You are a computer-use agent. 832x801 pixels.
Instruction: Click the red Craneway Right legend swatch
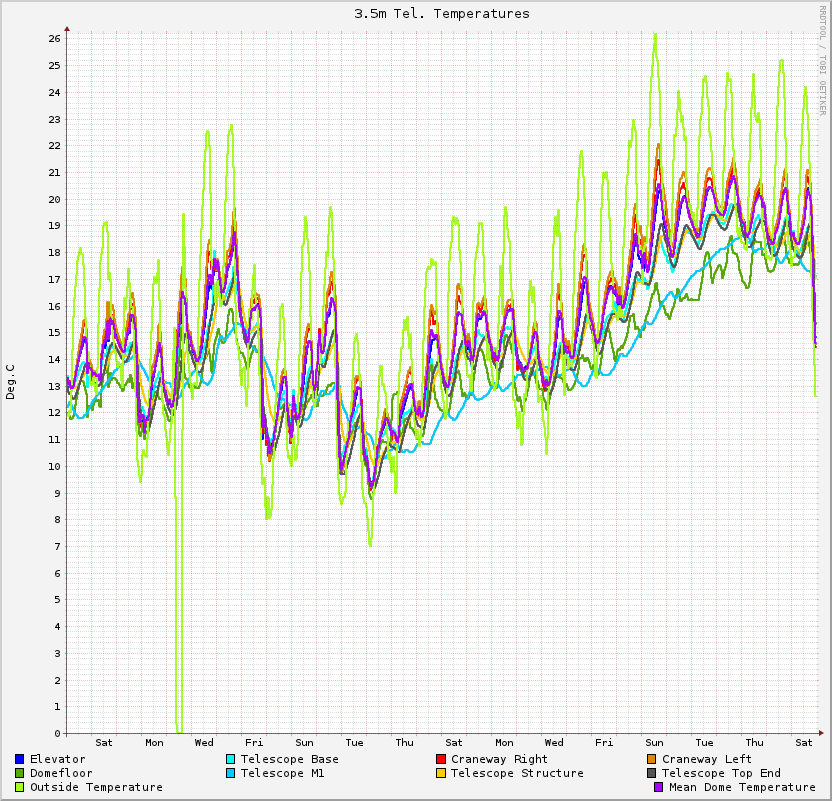pos(441,760)
